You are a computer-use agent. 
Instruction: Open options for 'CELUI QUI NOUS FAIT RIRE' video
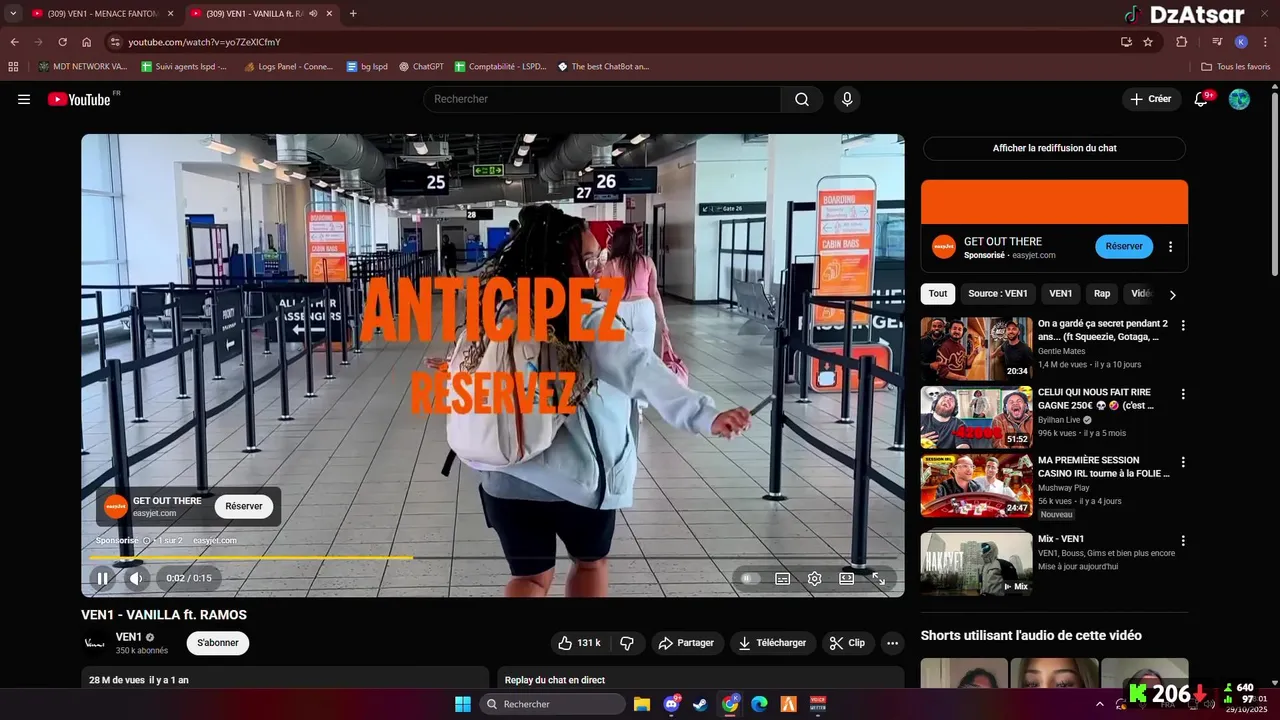pos(1183,394)
